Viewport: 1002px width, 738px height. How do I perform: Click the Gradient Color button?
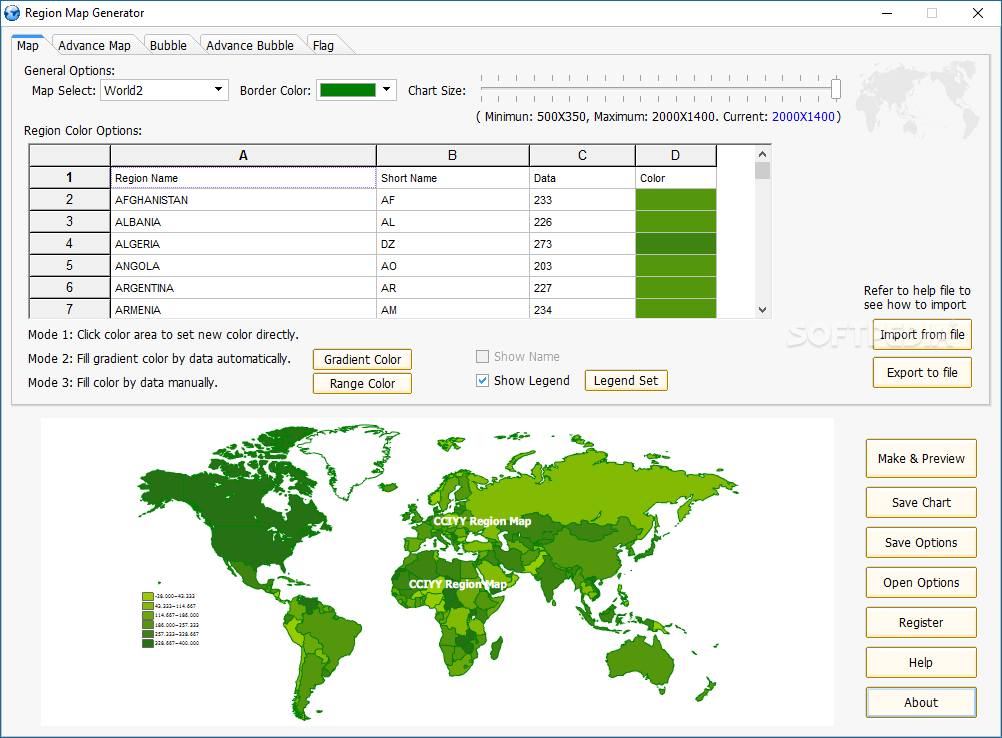click(362, 359)
